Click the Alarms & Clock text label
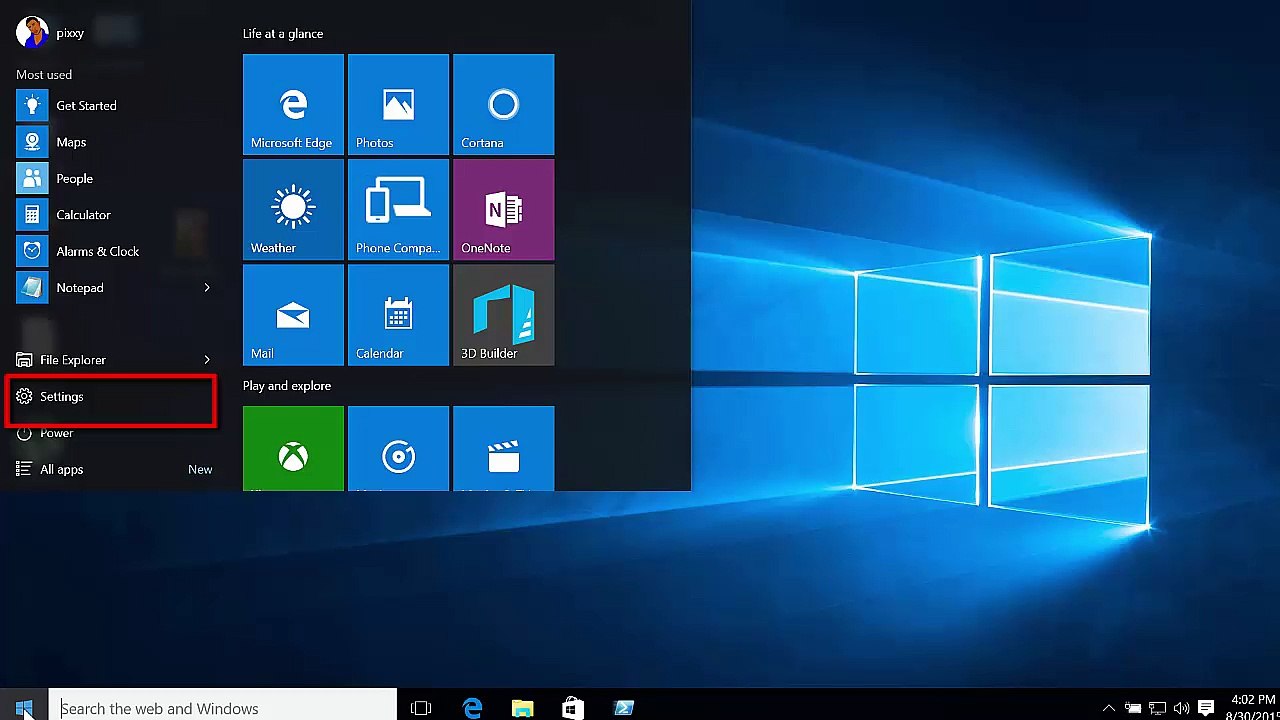Screen dimensions: 1280x720 tap(98, 252)
